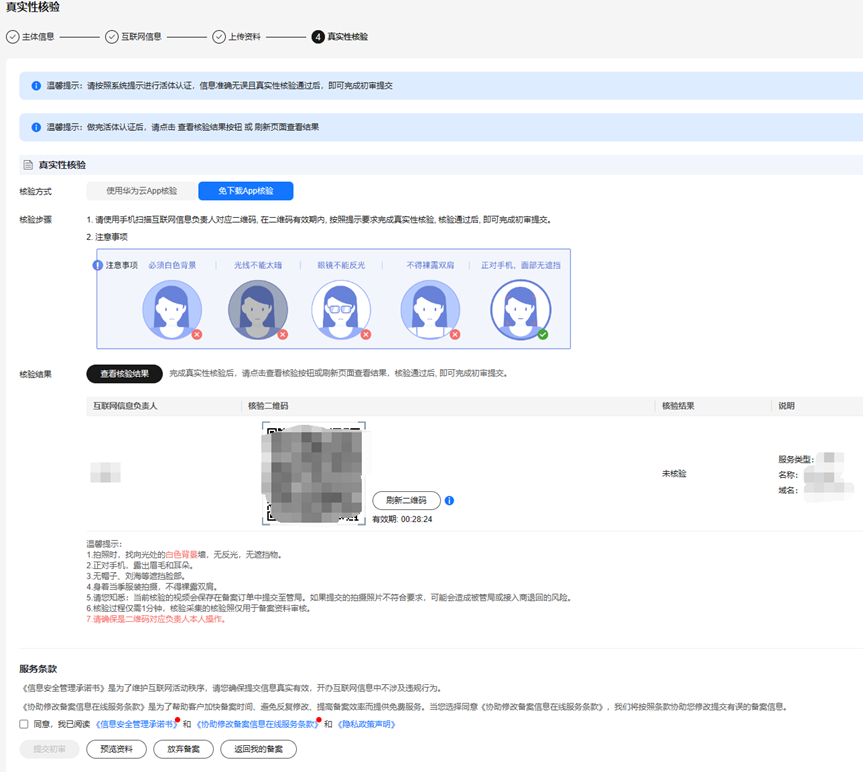
Task: Click the 主体信息 step checkmark icon
Action: [x=13, y=37]
